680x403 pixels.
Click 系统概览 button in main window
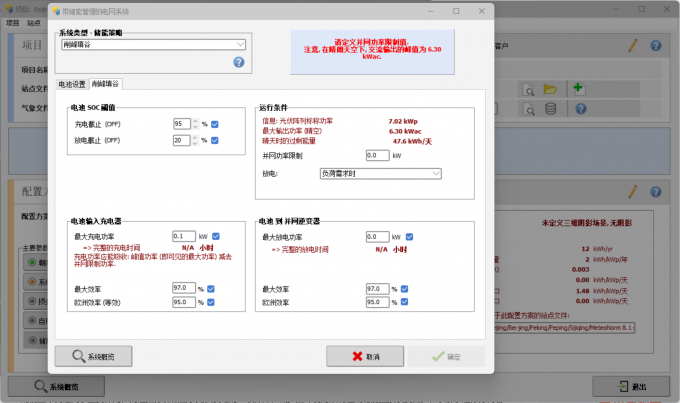point(56,387)
